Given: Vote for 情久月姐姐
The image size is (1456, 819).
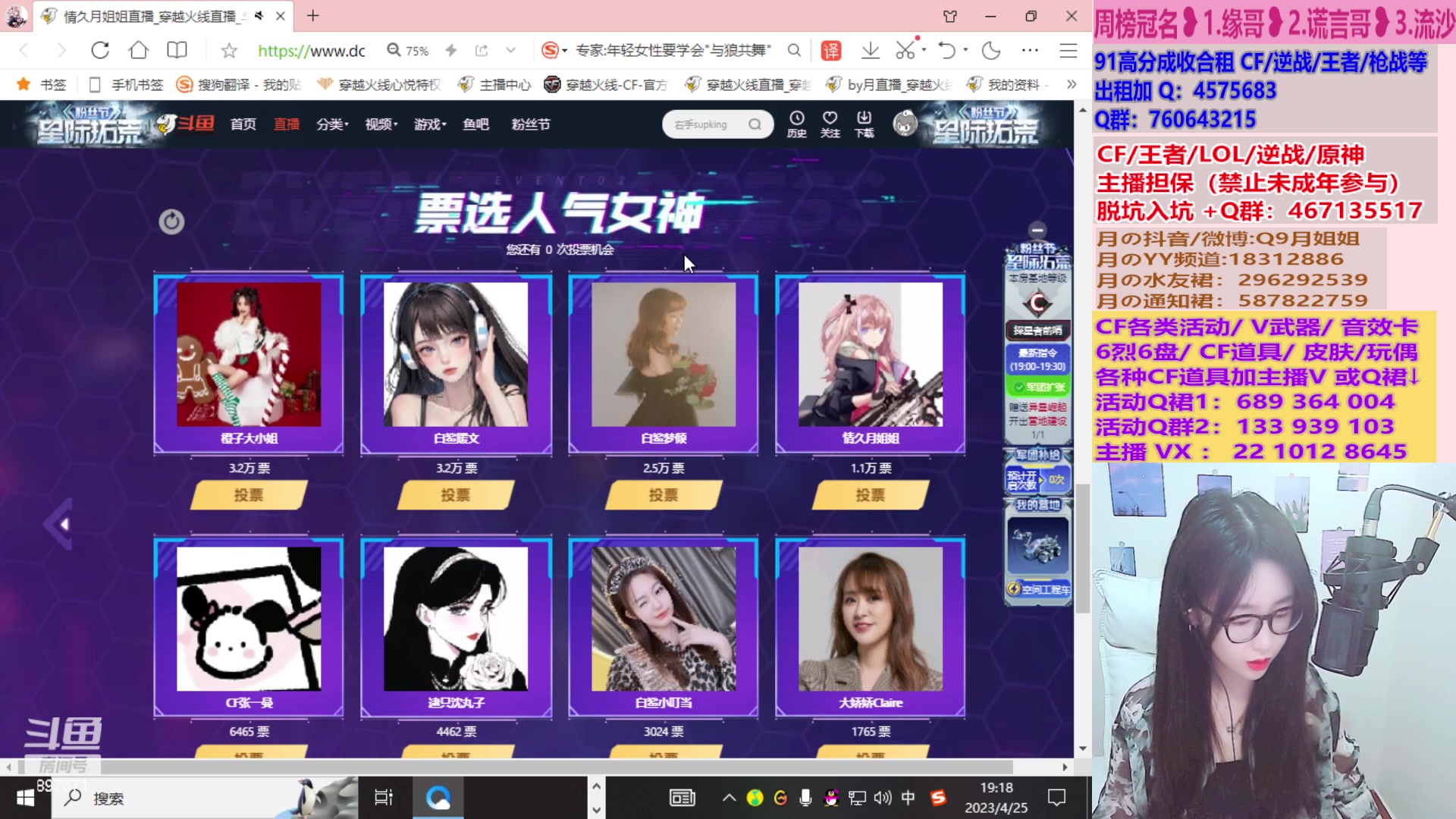Looking at the screenshot, I should pos(871,495).
